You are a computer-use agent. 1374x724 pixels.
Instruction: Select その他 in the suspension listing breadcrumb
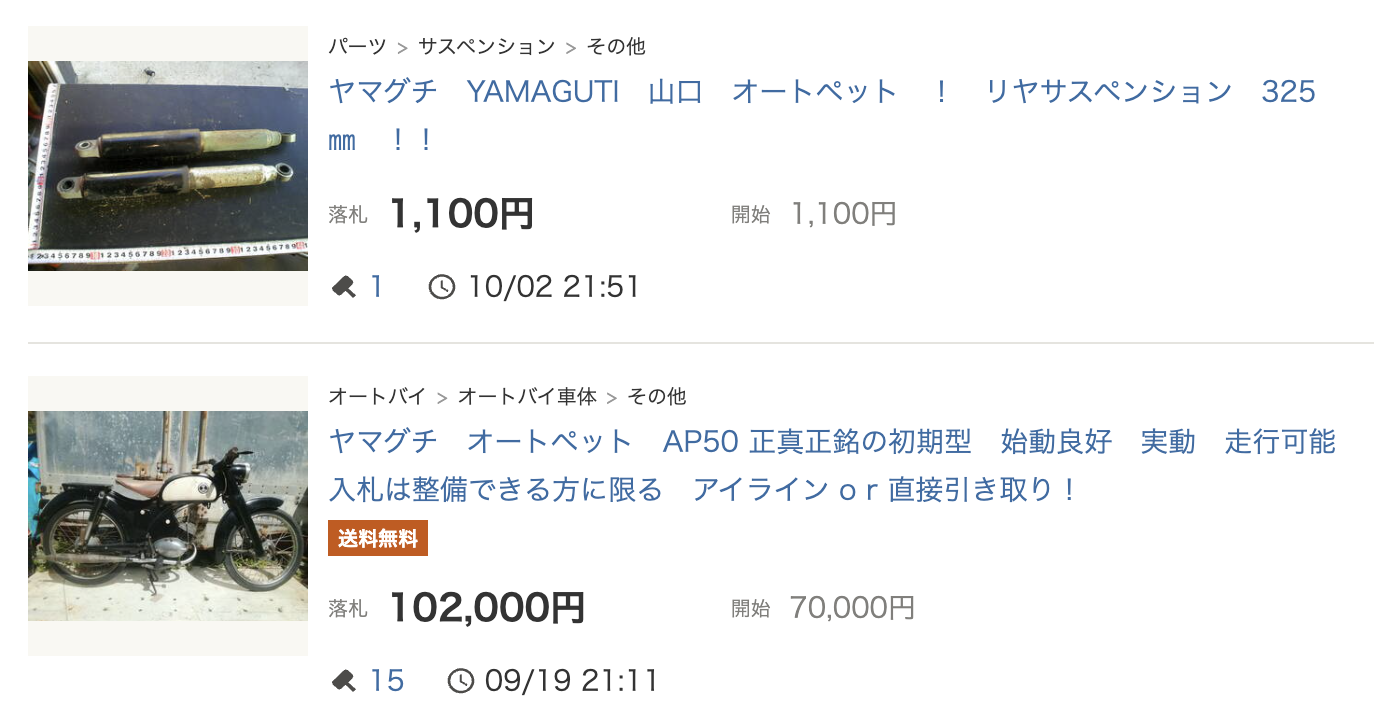(x=616, y=47)
